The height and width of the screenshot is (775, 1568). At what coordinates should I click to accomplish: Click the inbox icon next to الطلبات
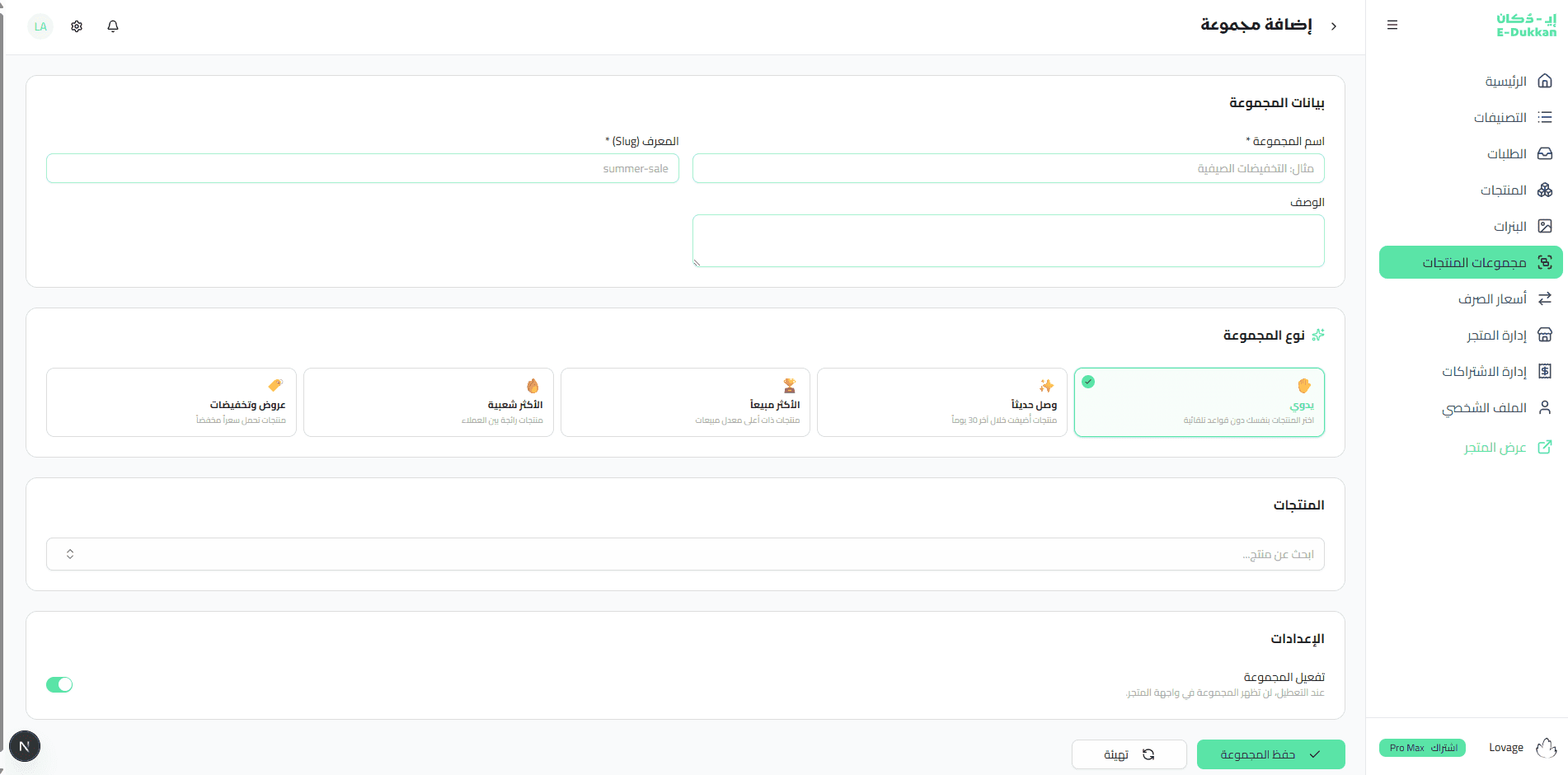[1545, 153]
